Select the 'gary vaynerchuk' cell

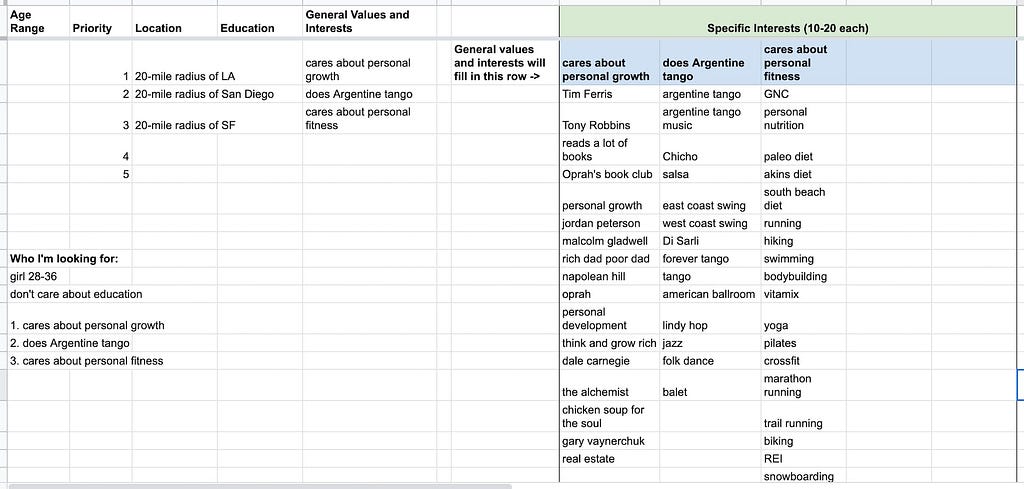[609, 441]
